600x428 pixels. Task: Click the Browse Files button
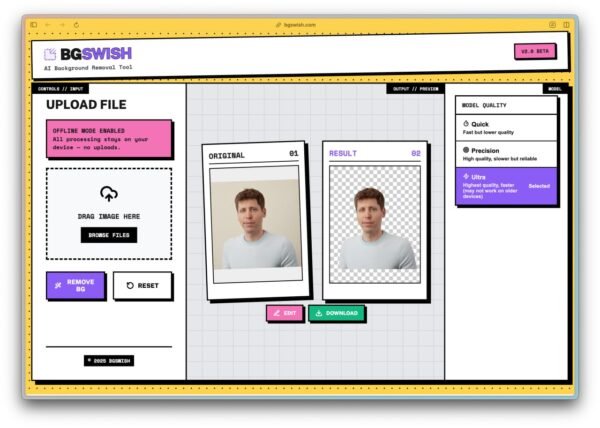109,235
